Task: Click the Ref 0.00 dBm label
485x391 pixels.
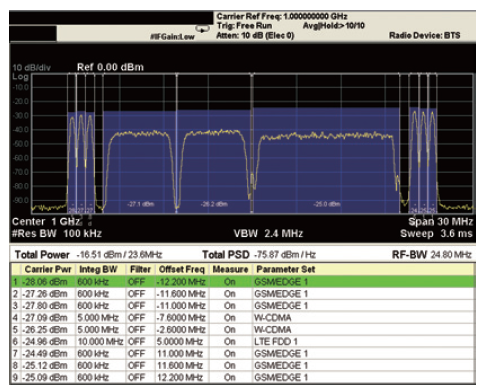Action: pyautogui.click(x=110, y=67)
